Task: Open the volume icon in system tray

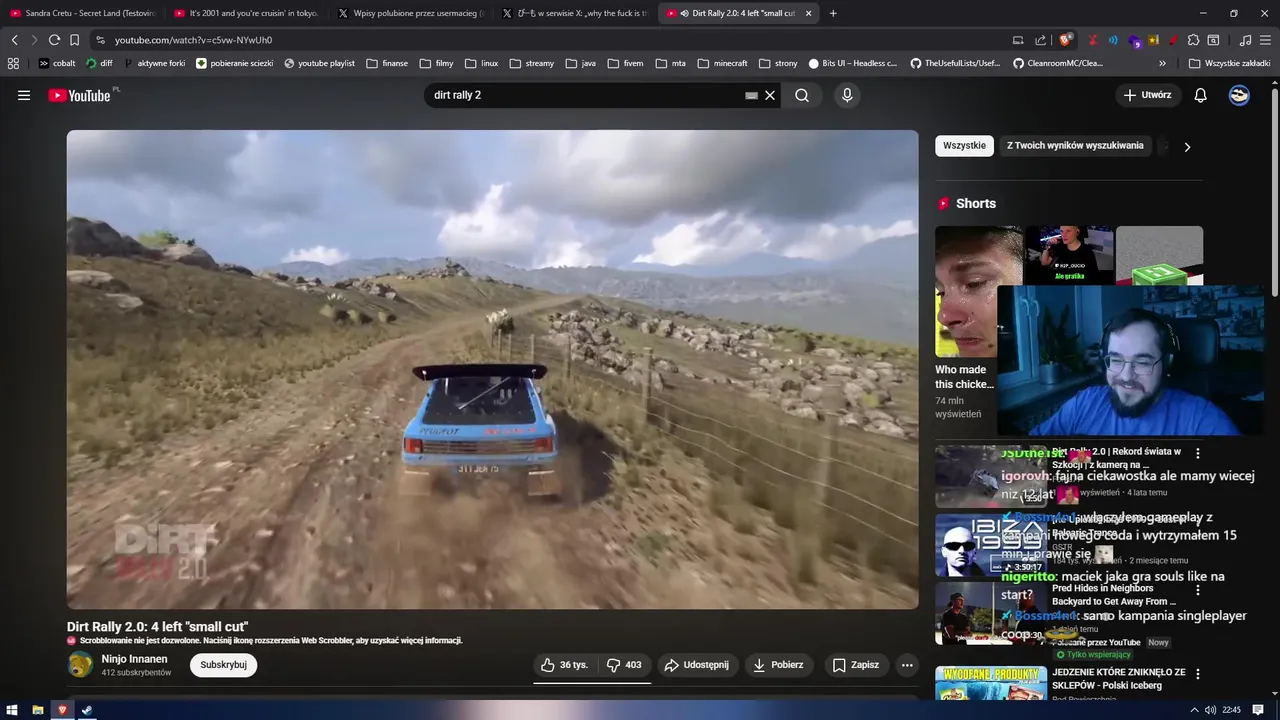Action: coord(1210,710)
